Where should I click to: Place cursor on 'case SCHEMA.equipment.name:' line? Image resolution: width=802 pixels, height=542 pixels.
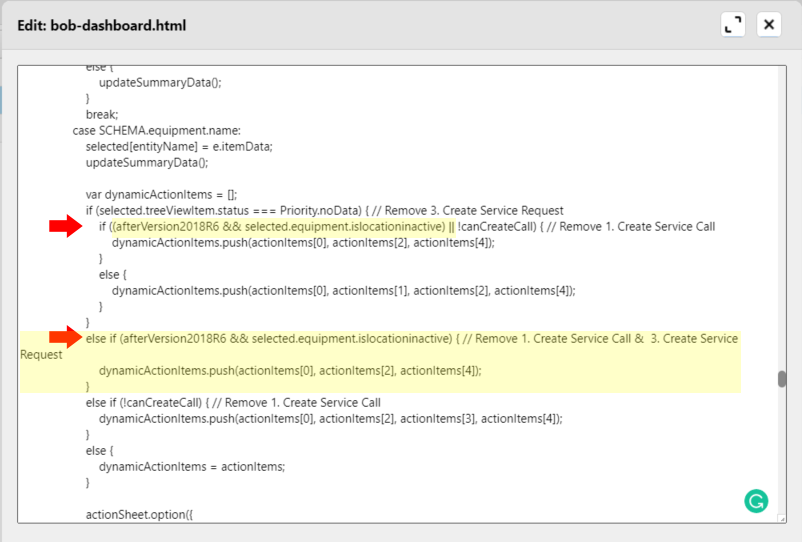click(x=156, y=130)
